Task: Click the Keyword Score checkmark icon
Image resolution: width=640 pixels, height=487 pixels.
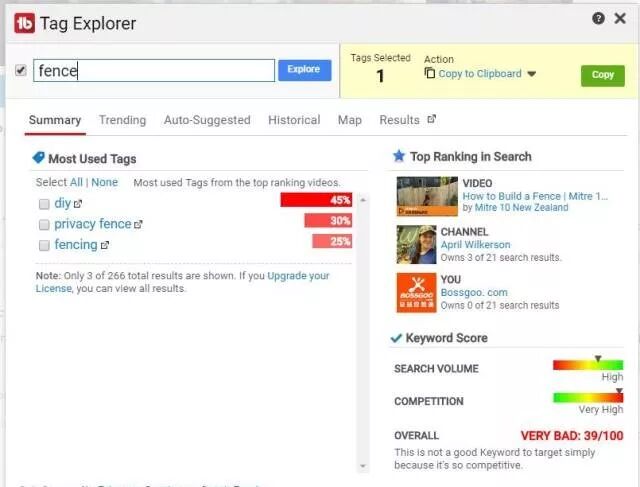Action: 396,338
